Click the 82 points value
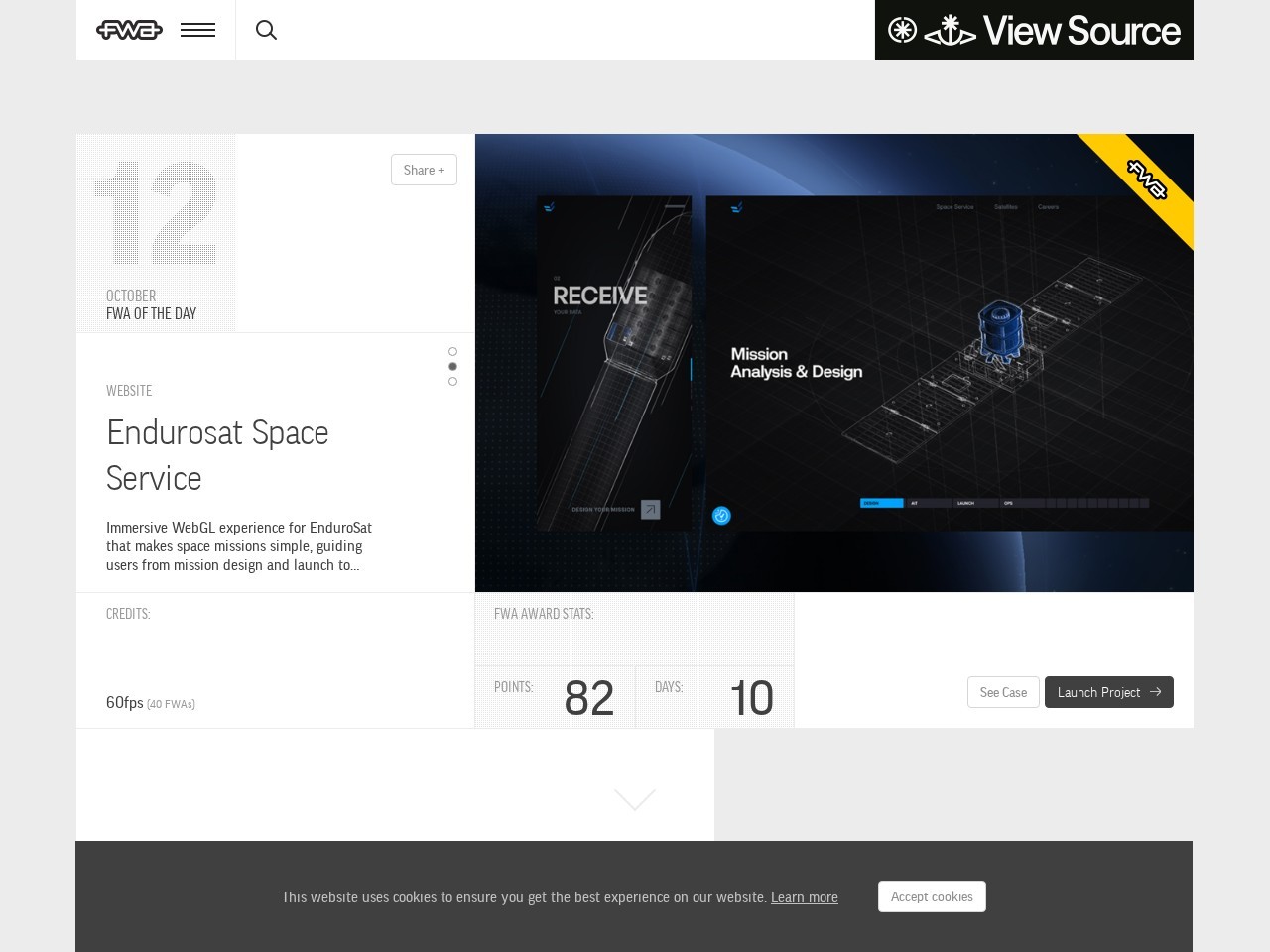This screenshot has width=1270, height=952. (x=589, y=698)
